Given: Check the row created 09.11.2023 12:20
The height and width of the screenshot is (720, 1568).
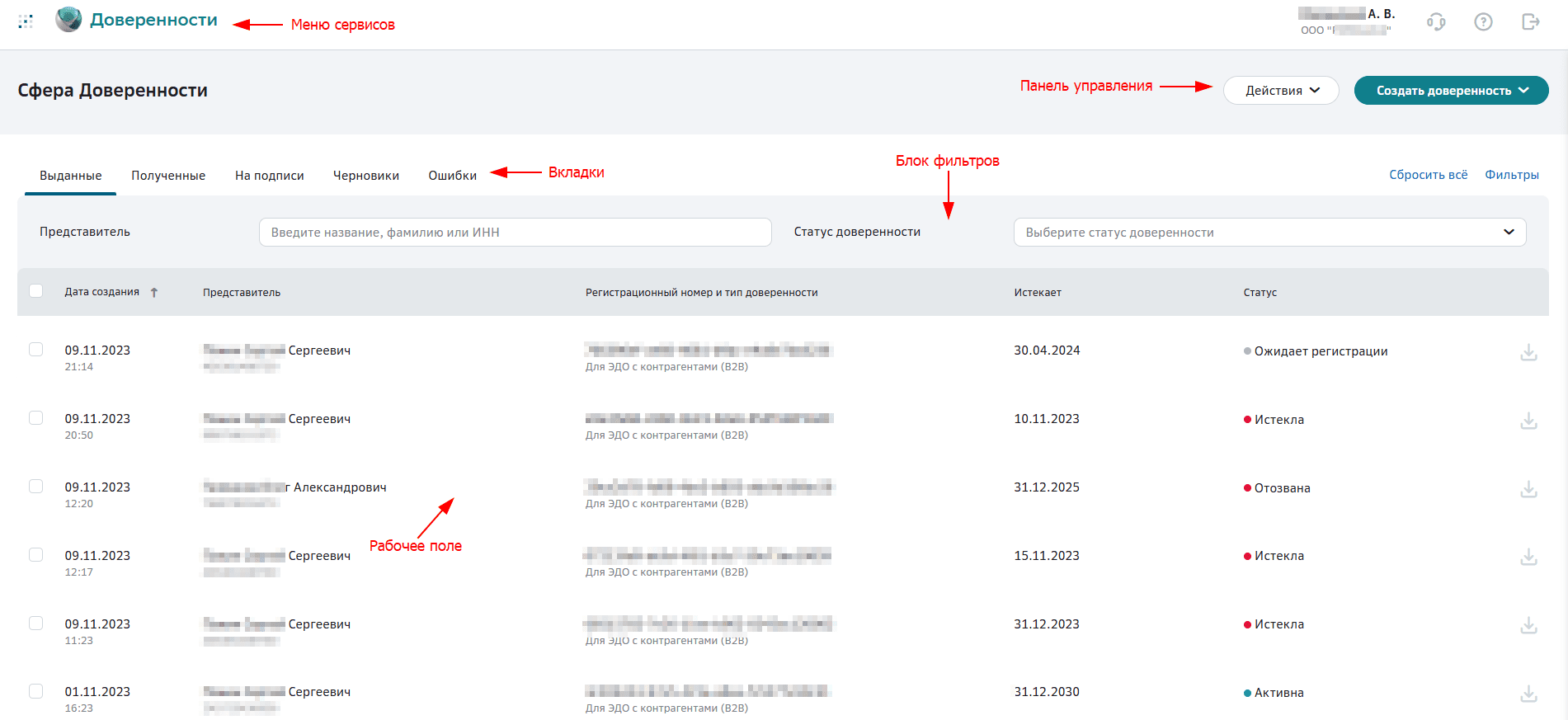Looking at the screenshot, I should 35,486.
